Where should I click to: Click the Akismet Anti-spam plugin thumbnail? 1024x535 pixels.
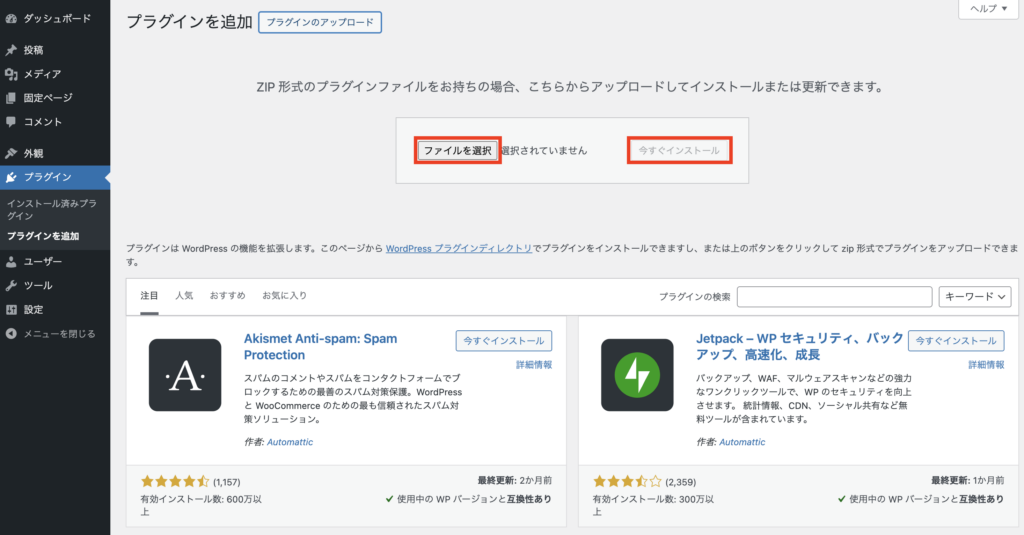(x=185, y=375)
